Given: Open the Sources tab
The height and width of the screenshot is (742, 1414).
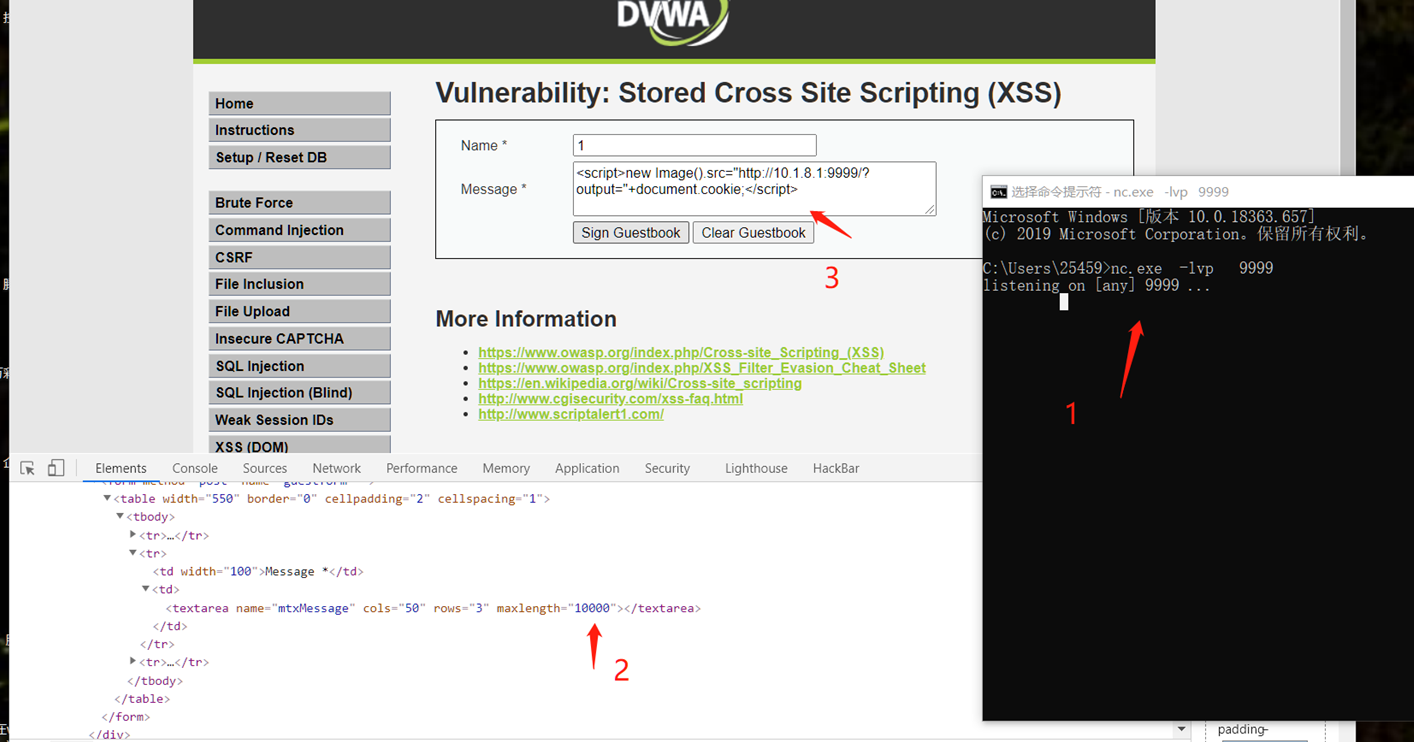Looking at the screenshot, I should [x=265, y=468].
